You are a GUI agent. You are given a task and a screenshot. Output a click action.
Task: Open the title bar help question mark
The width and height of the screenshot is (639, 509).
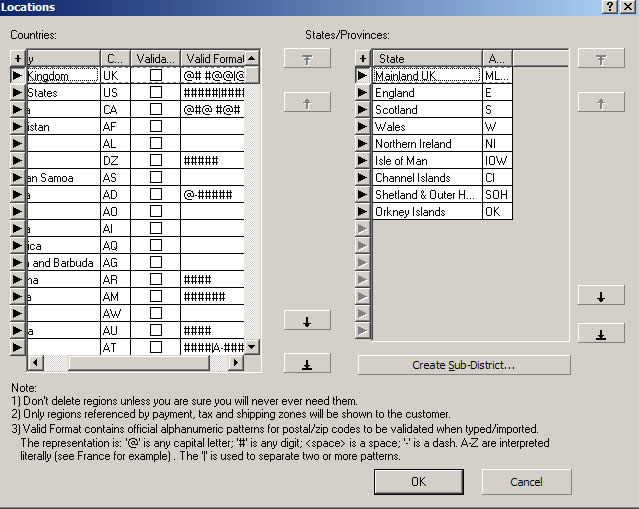tap(610, 7)
